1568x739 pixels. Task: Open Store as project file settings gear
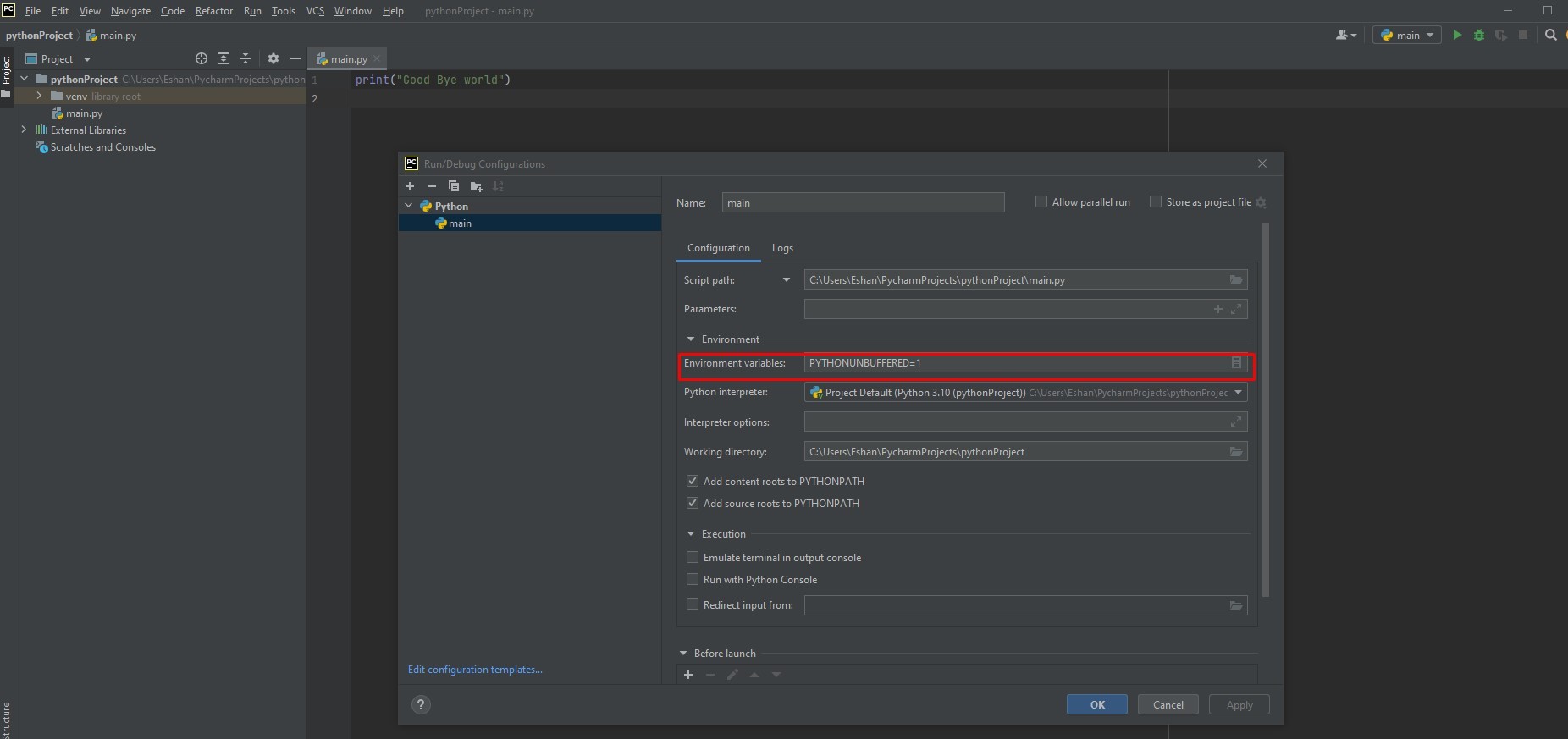(x=1261, y=202)
